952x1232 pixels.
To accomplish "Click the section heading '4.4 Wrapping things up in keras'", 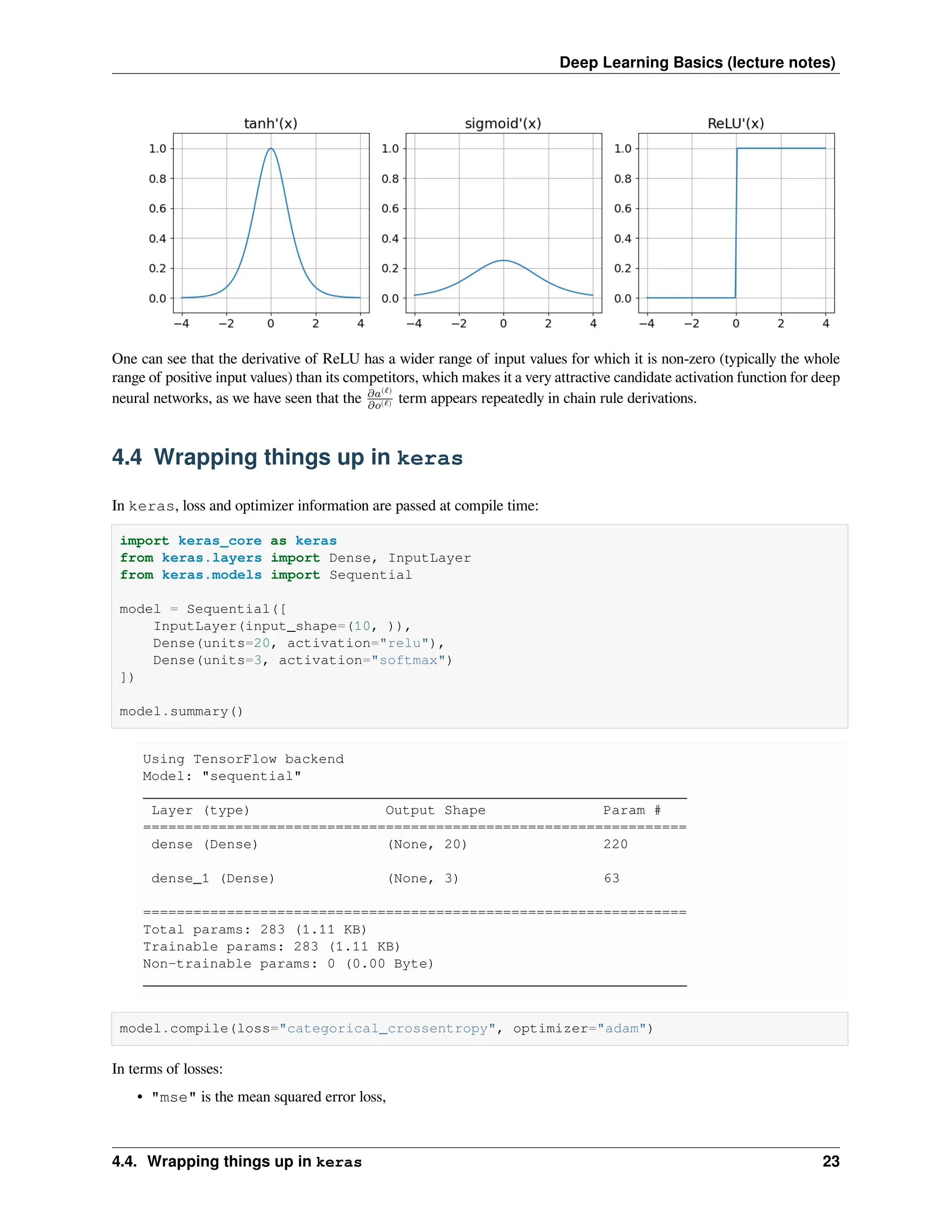I will tap(288, 457).
